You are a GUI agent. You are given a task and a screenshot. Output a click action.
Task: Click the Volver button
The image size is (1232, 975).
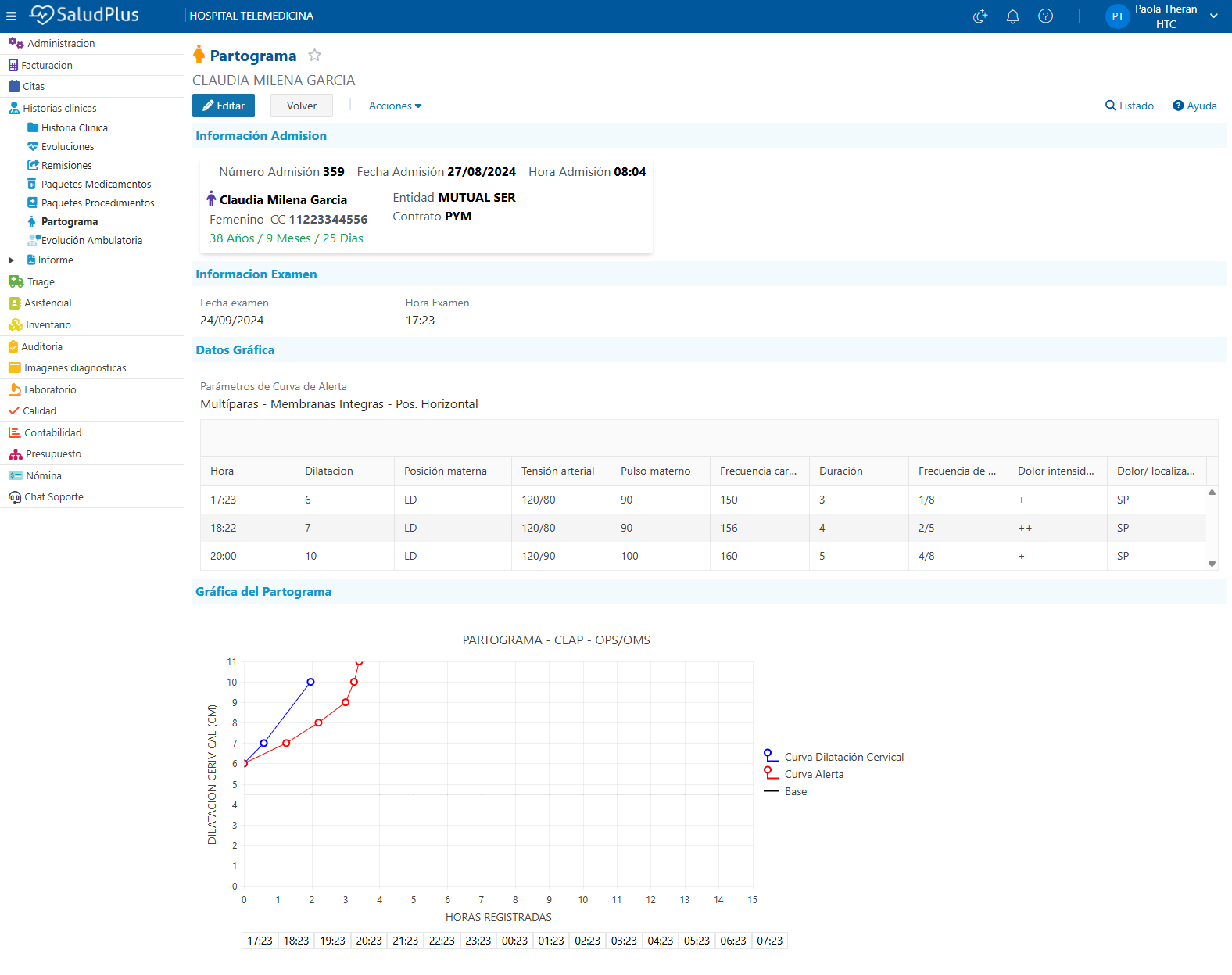(302, 106)
